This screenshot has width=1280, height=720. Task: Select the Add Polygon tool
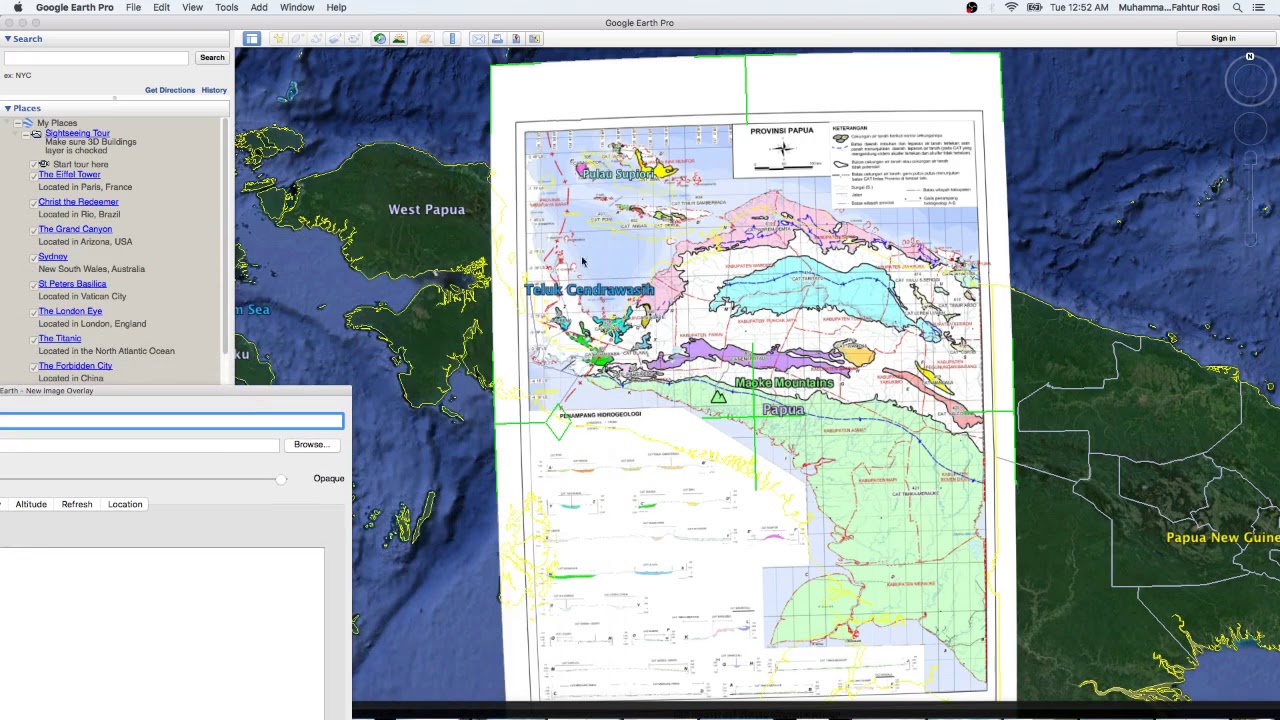coord(297,38)
